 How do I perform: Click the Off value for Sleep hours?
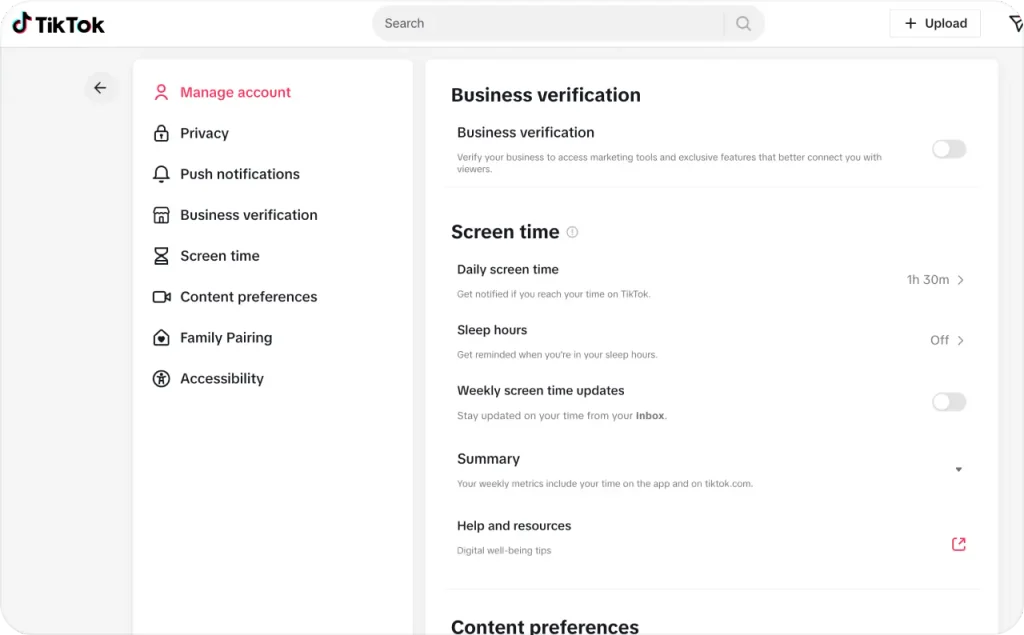[x=939, y=340]
